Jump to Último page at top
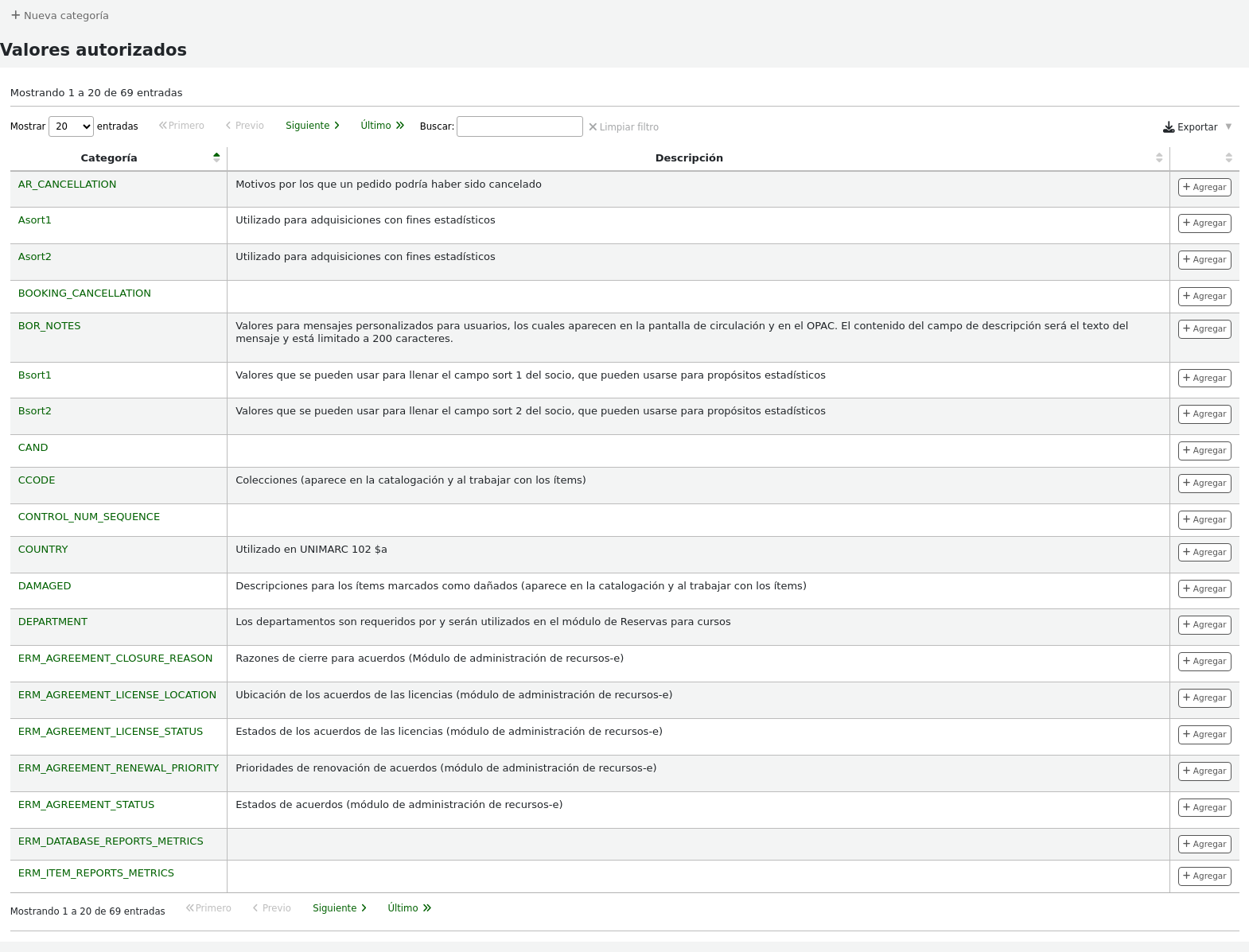 (x=383, y=126)
